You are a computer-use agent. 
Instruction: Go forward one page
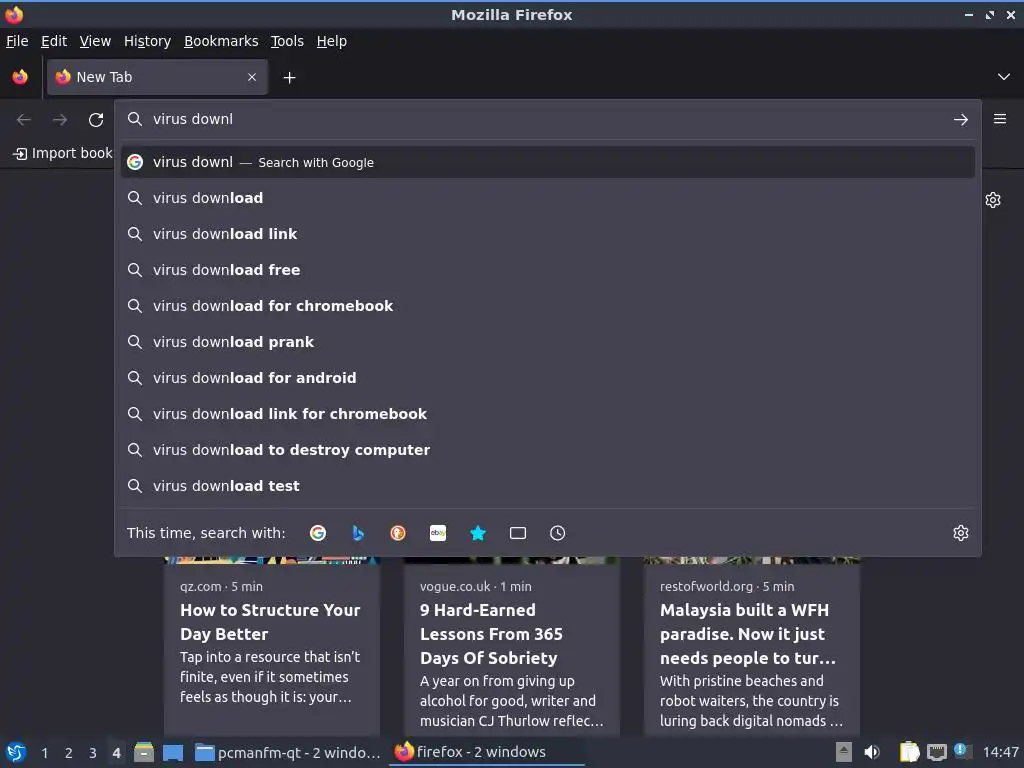click(60, 120)
